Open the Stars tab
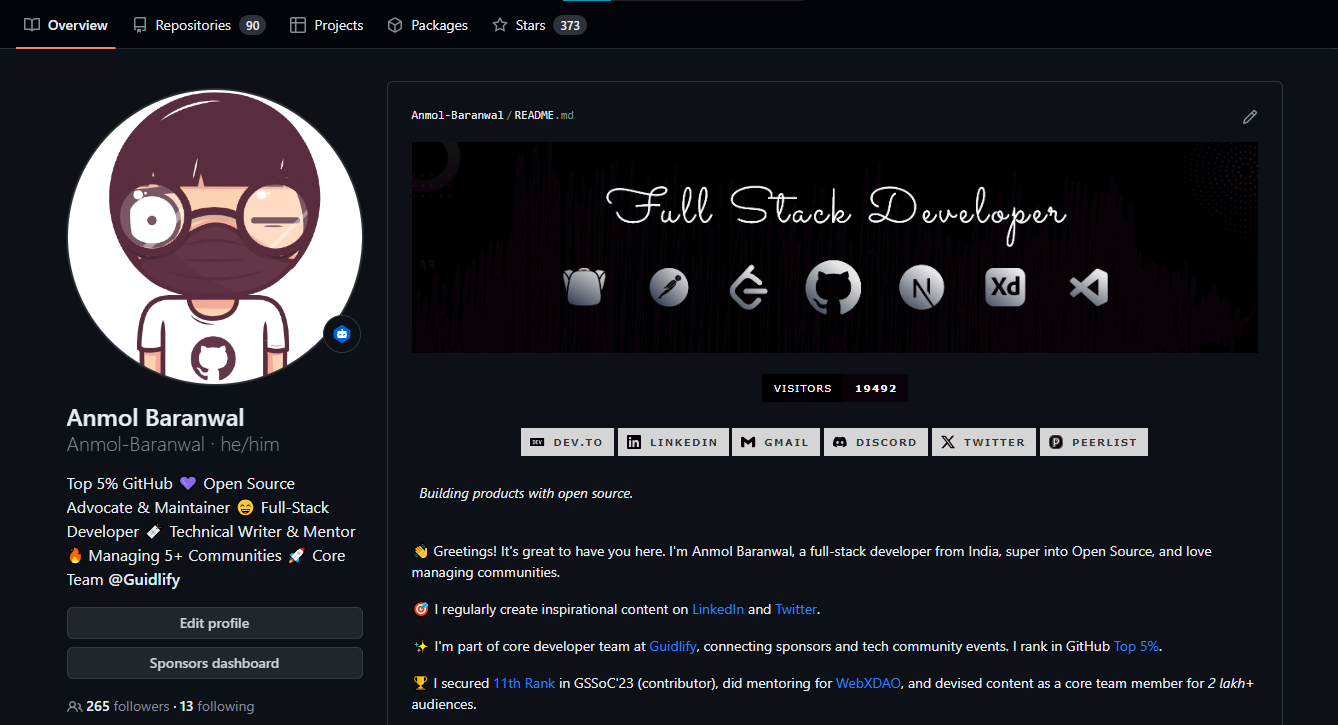Image resolution: width=1338 pixels, height=725 pixels. point(539,25)
